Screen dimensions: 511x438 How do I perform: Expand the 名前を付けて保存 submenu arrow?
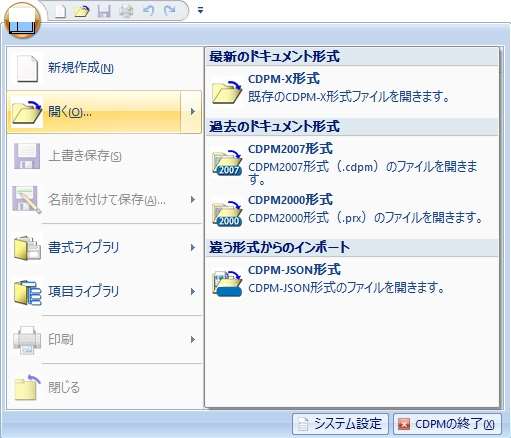point(192,200)
